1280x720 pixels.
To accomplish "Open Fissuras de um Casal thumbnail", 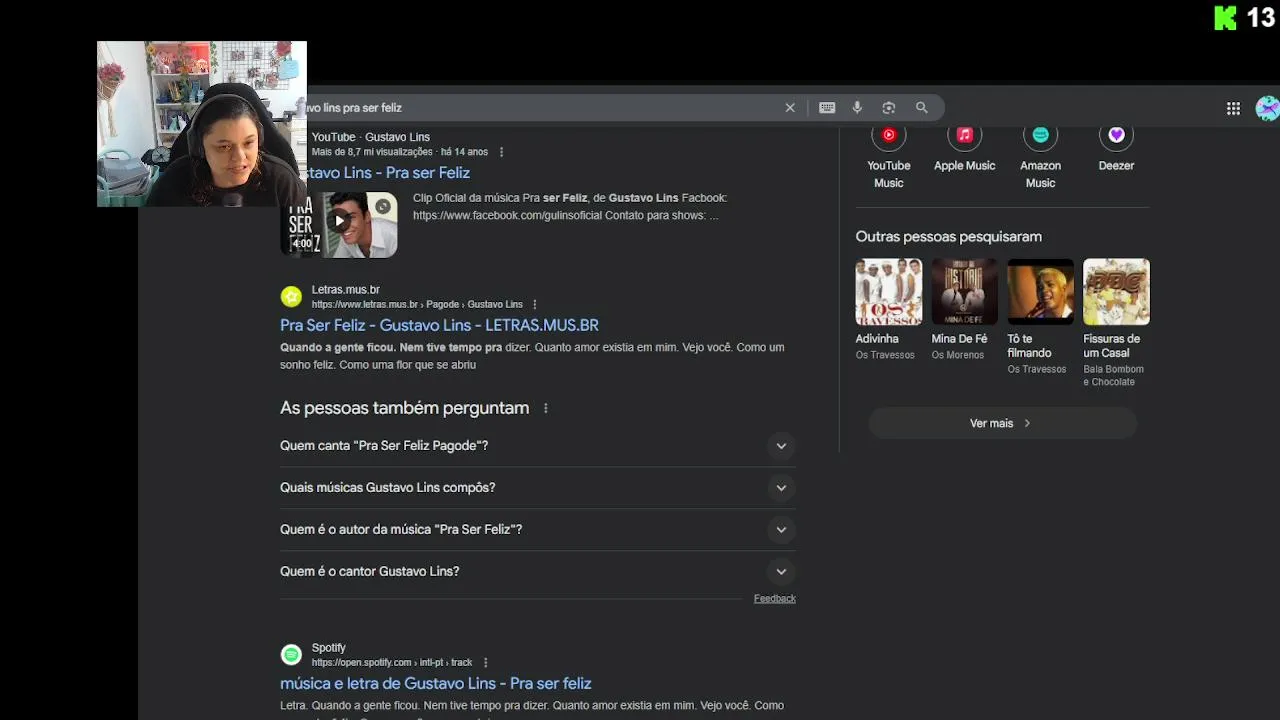I will [1116, 292].
